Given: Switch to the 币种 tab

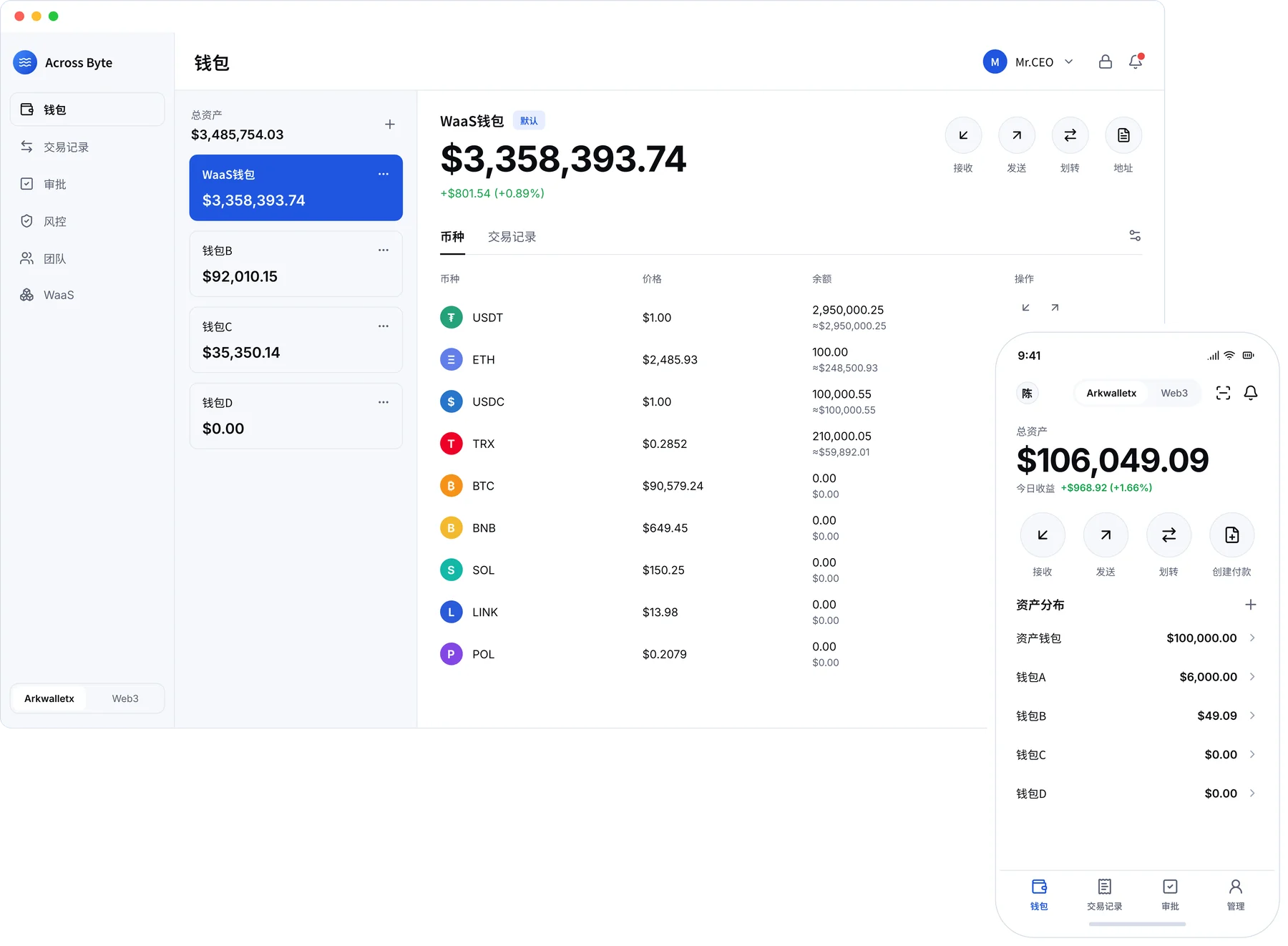Looking at the screenshot, I should 452,237.
